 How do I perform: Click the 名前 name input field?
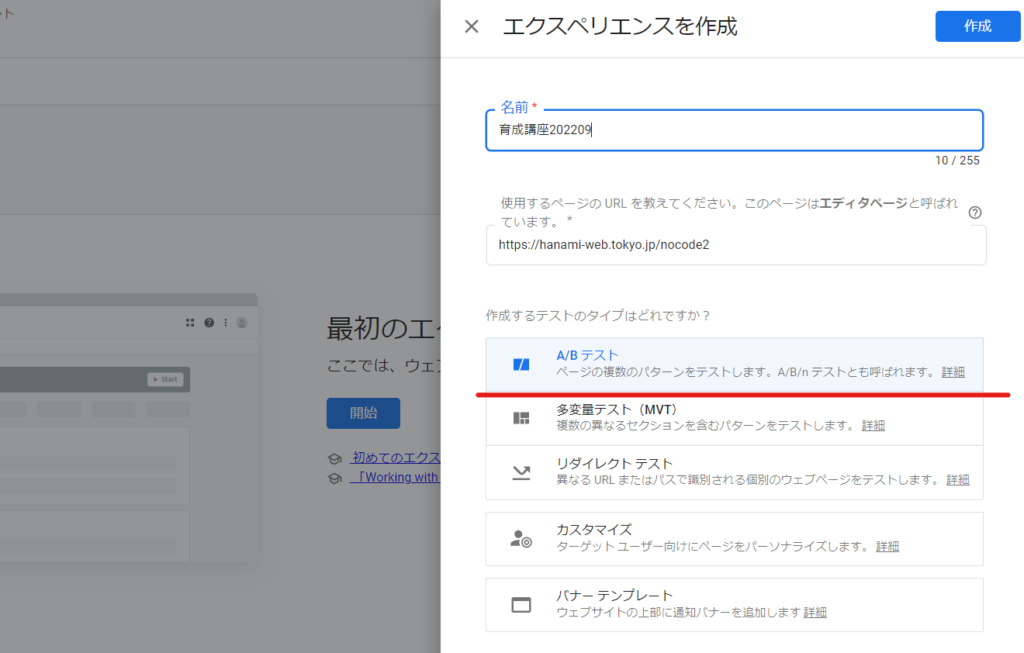coord(734,130)
